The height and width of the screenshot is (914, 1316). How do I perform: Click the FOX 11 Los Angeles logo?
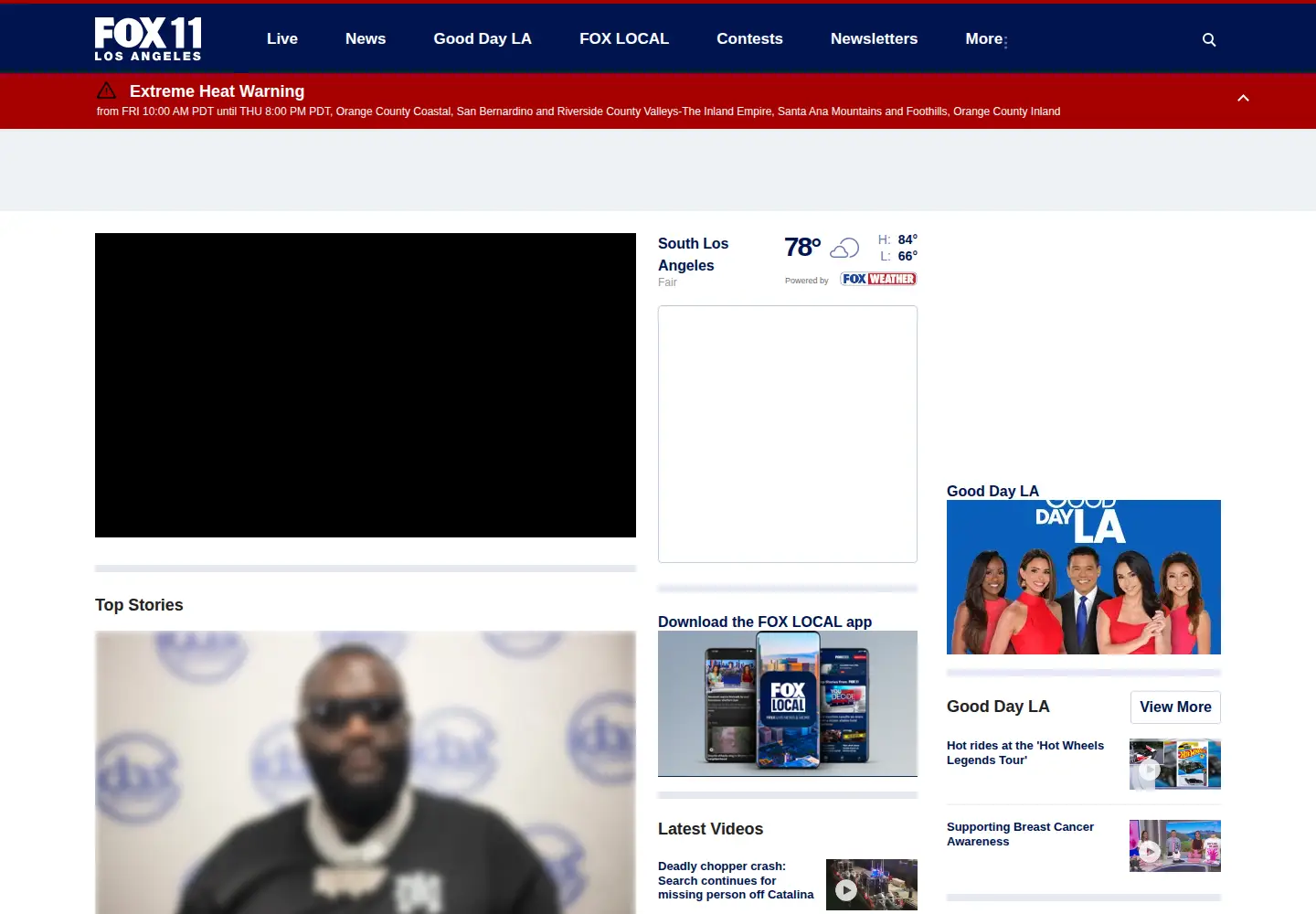point(148,38)
